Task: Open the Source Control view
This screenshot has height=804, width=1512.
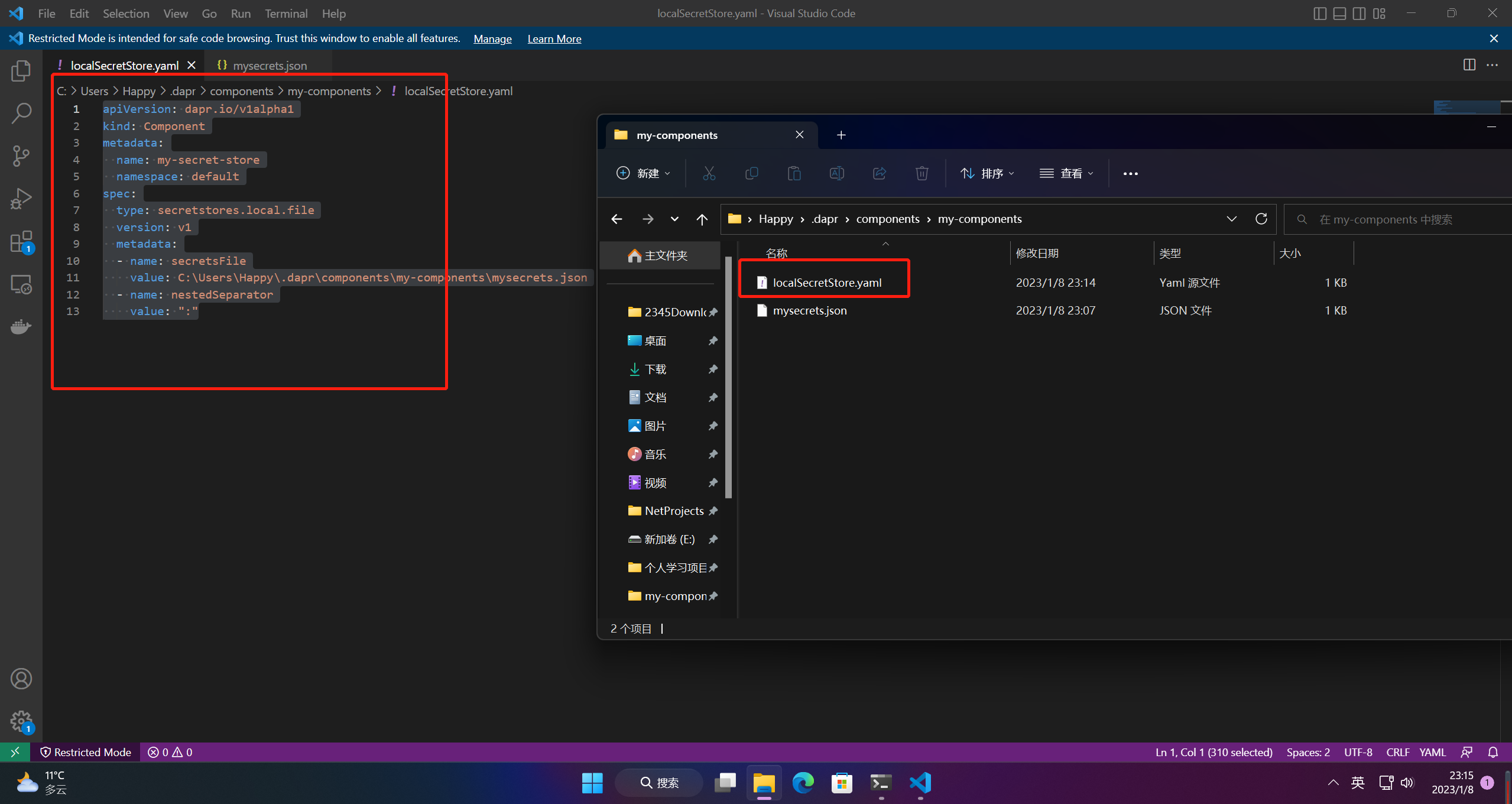Action: (x=21, y=156)
